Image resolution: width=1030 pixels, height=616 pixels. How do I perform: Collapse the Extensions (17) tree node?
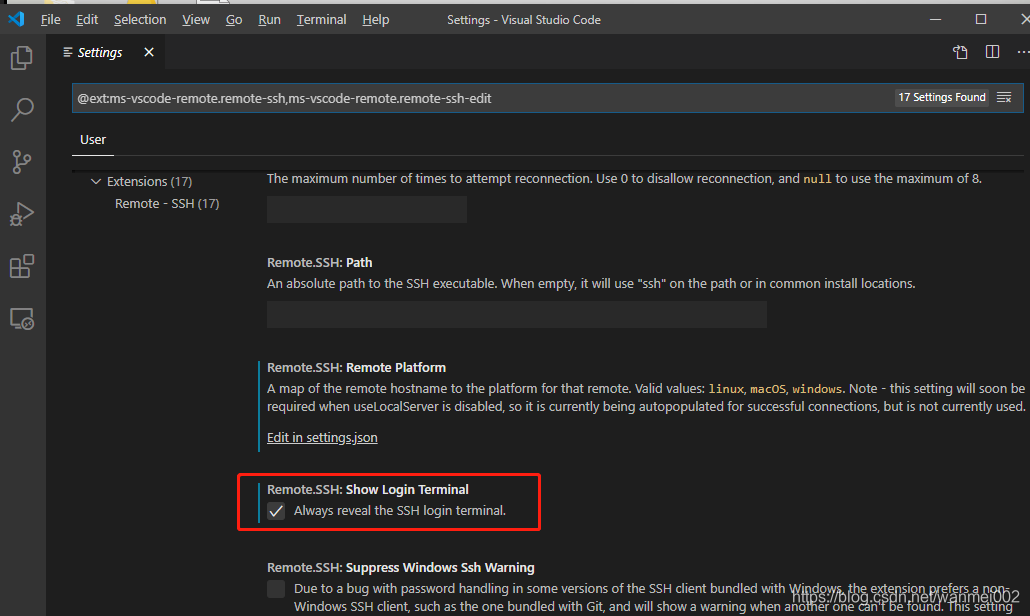point(96,181)
